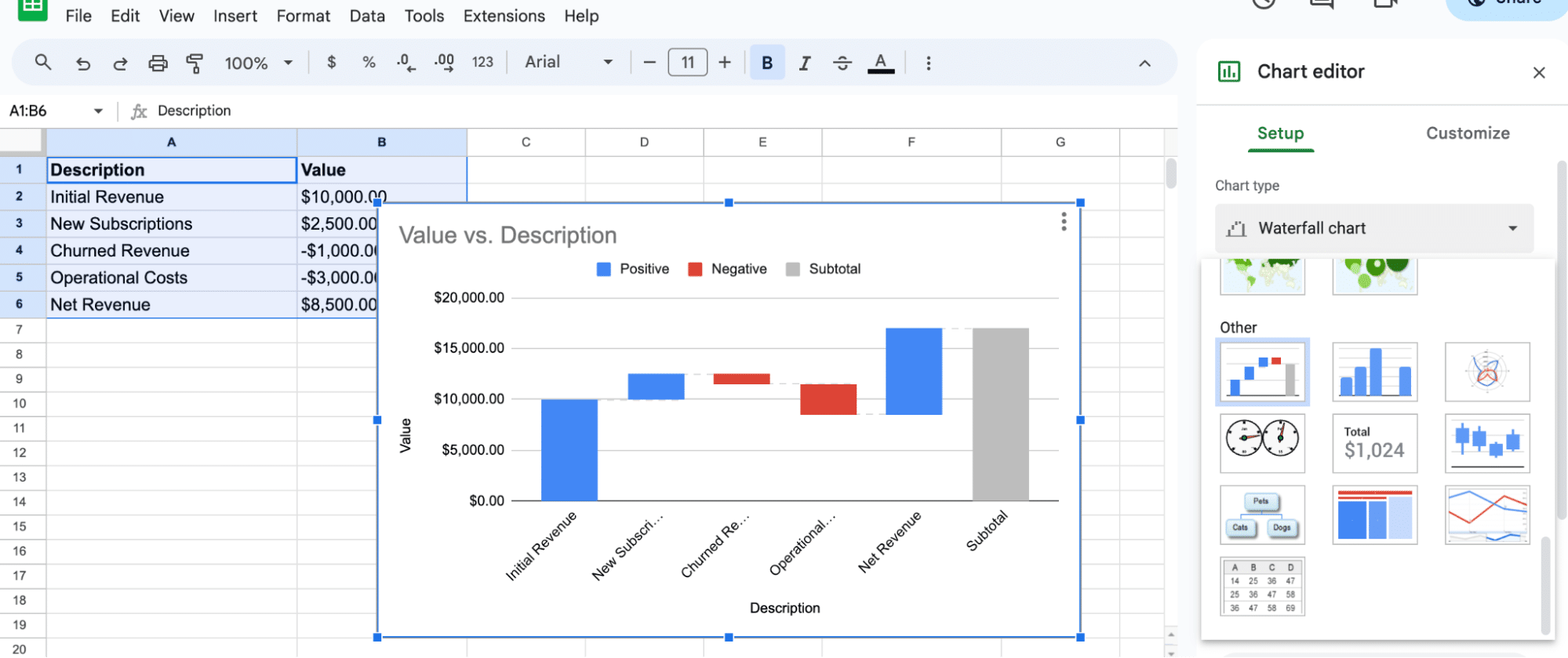Viewport: 1568px width, 658px height.
Task: Toggle bold formatting
Action: [767, 63]
